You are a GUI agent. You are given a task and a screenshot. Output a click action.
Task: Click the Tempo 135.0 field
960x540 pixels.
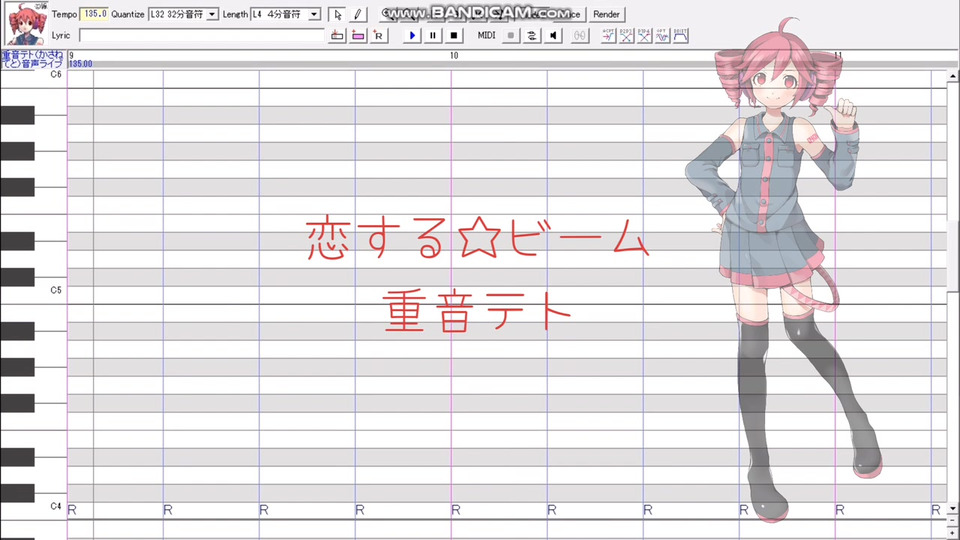click(x=94, y=13)
